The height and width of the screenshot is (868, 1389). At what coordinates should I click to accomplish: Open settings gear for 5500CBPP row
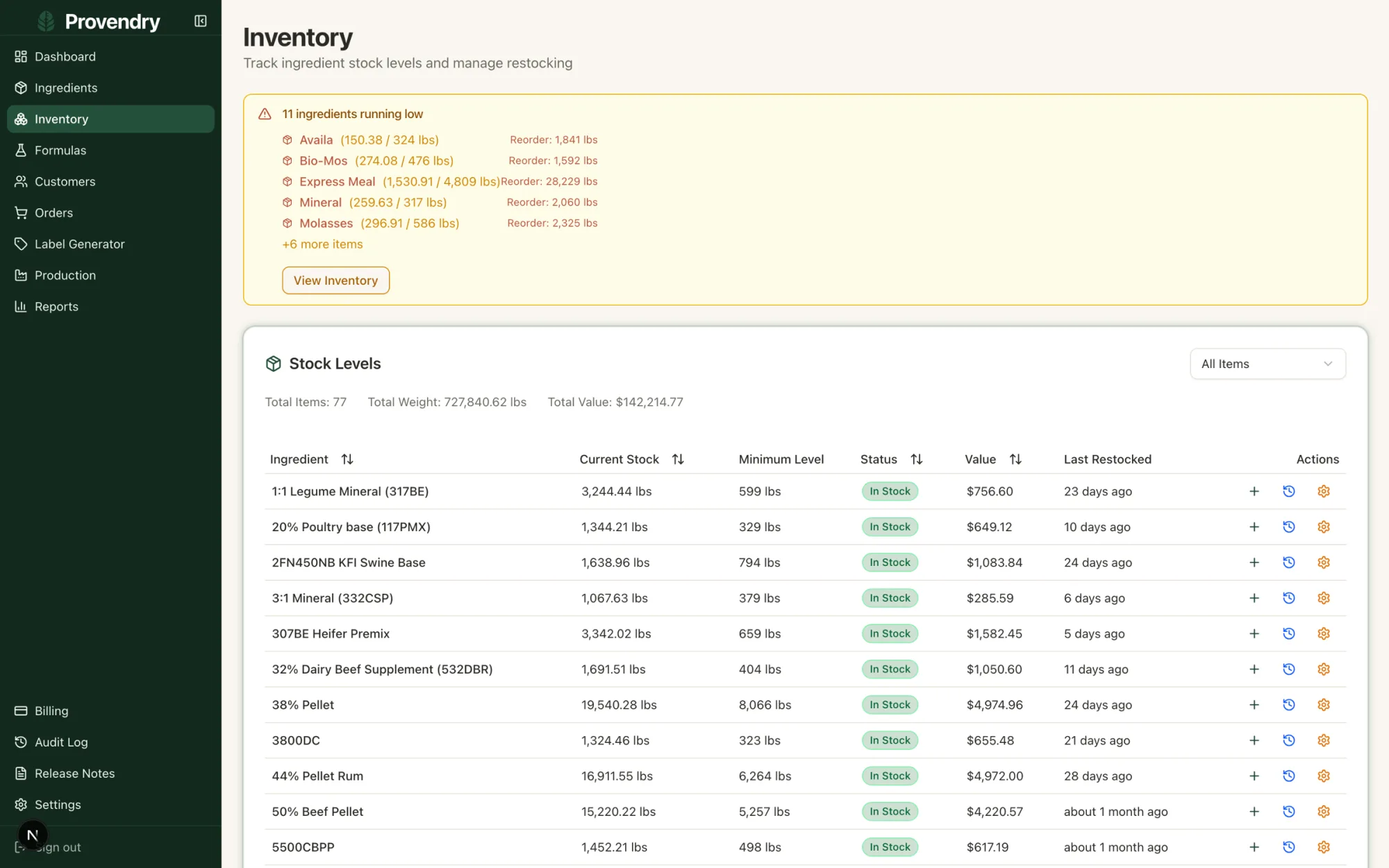(1324, 847)
